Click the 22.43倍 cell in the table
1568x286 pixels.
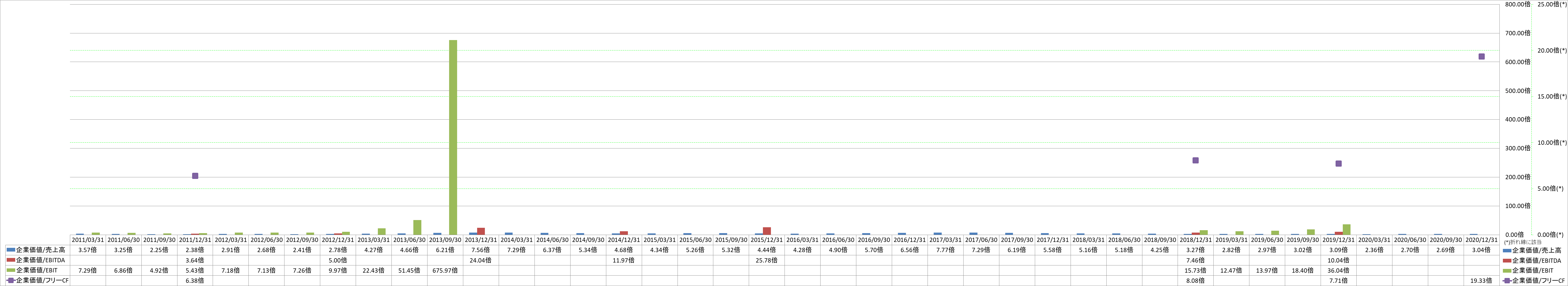point(374,270)
